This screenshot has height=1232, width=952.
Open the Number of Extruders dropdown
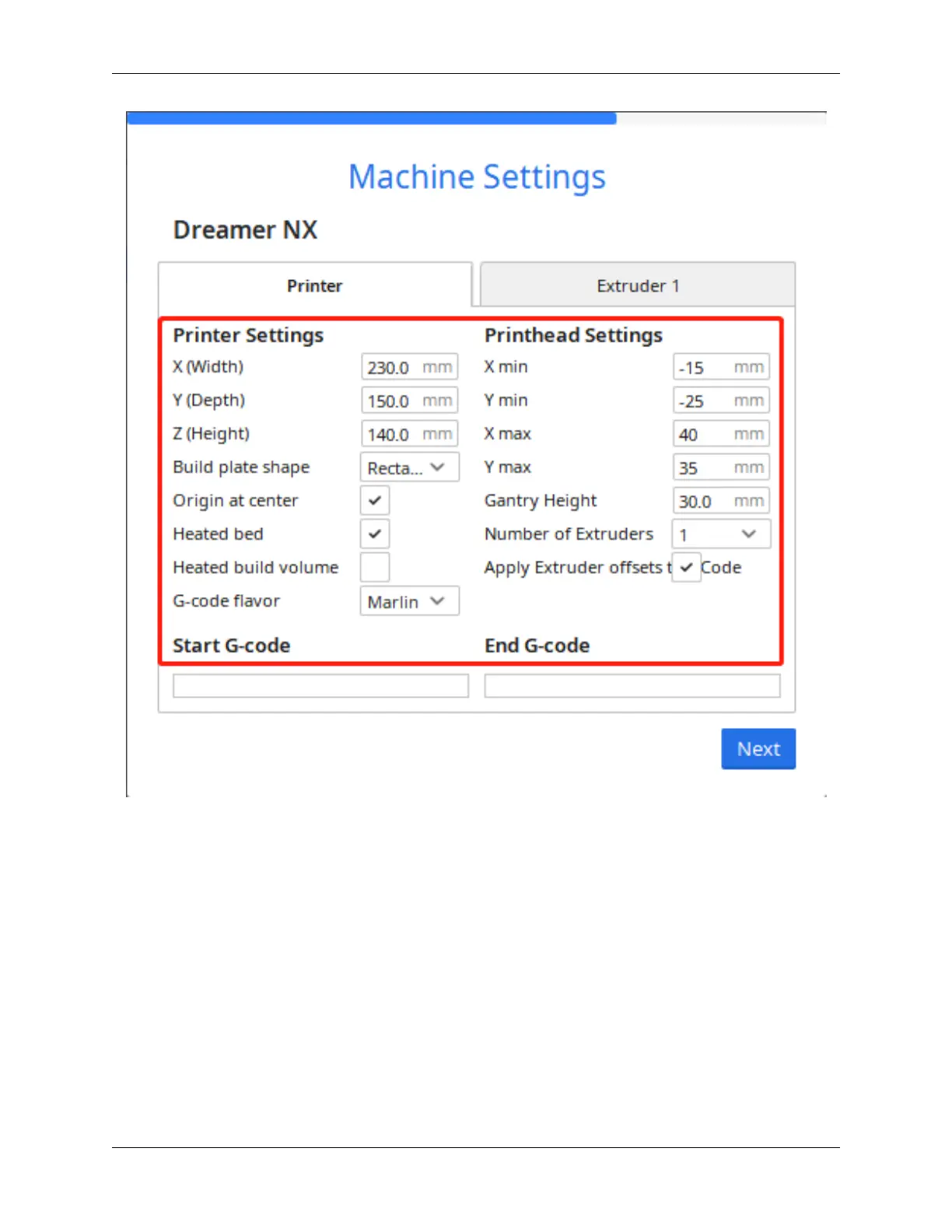[x=720, y=534]
